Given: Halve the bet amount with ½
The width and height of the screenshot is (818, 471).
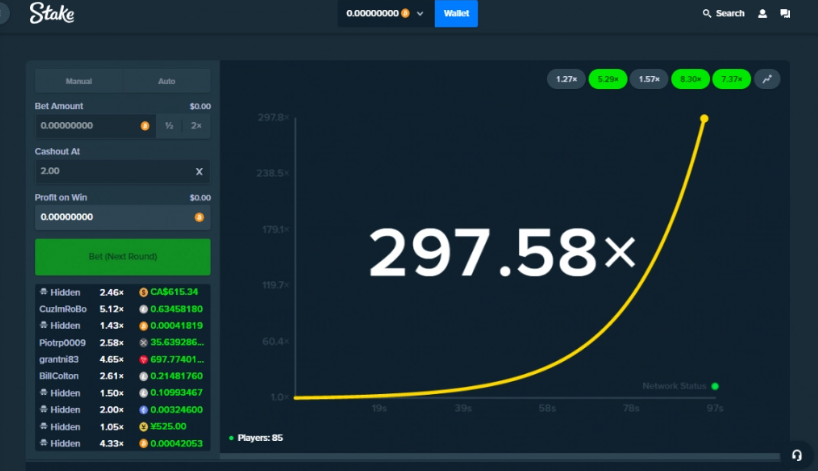Looking at the screenshot, I should coord(170,126).
